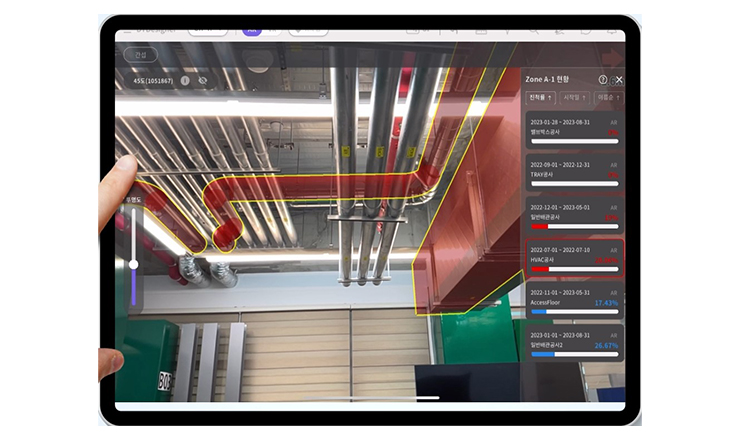
Task: Select the highlighted HVAC공사 task card
Action: coord(574,258)
